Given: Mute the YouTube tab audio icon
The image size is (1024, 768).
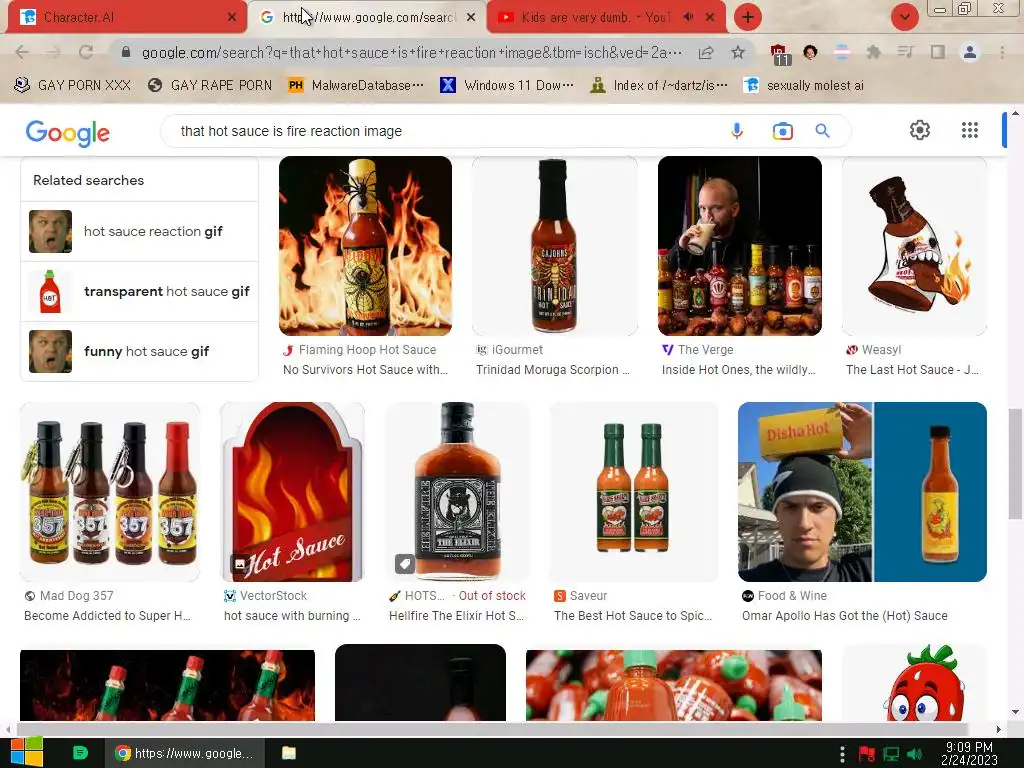Looking at the screenshot, I should [688, 17].
